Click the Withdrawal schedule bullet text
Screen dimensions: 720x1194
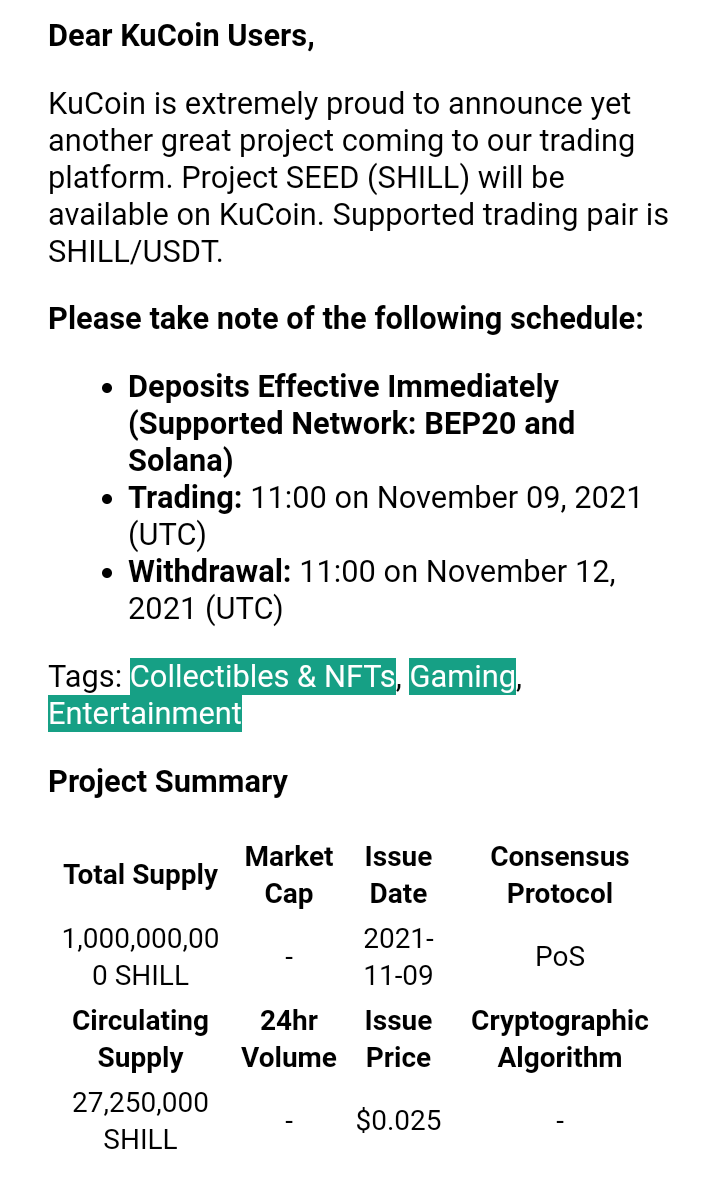(371, 590)
